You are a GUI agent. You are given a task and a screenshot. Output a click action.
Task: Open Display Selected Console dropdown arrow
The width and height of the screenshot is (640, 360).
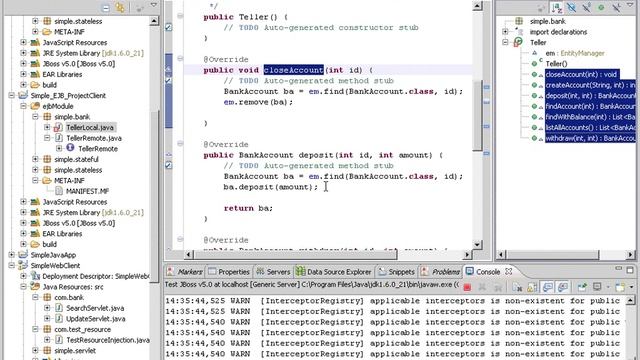608,287
